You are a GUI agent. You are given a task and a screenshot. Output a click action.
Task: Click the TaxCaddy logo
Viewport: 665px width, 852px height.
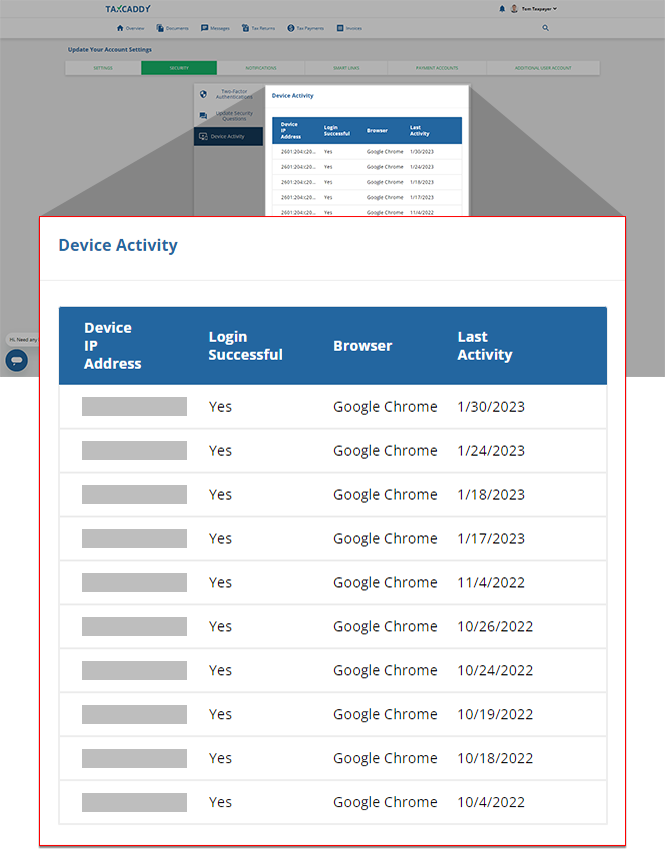coord(128,9)
